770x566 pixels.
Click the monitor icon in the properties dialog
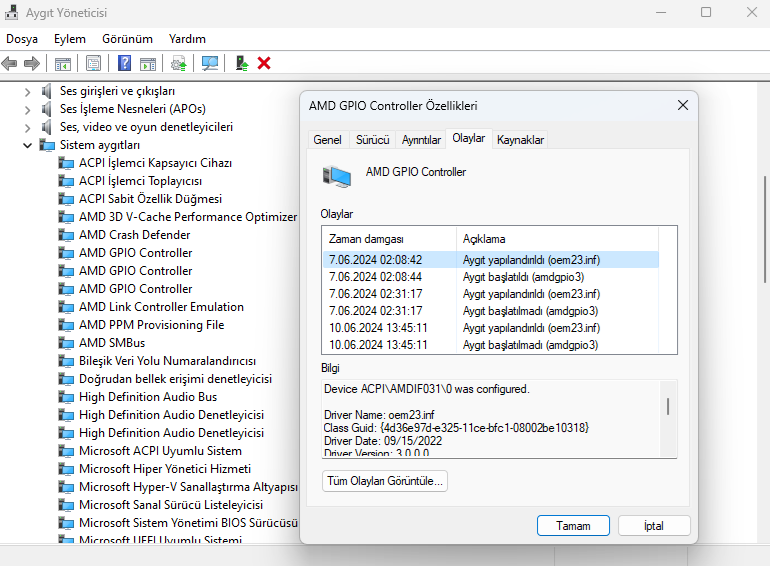pyautogui.click(x=337, y=177)
